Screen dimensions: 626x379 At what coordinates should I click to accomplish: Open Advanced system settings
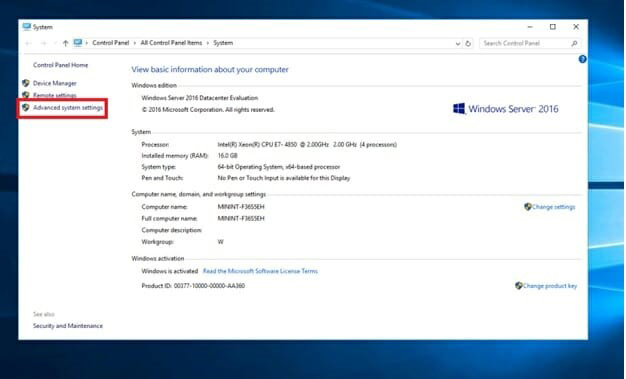[68, 108]
